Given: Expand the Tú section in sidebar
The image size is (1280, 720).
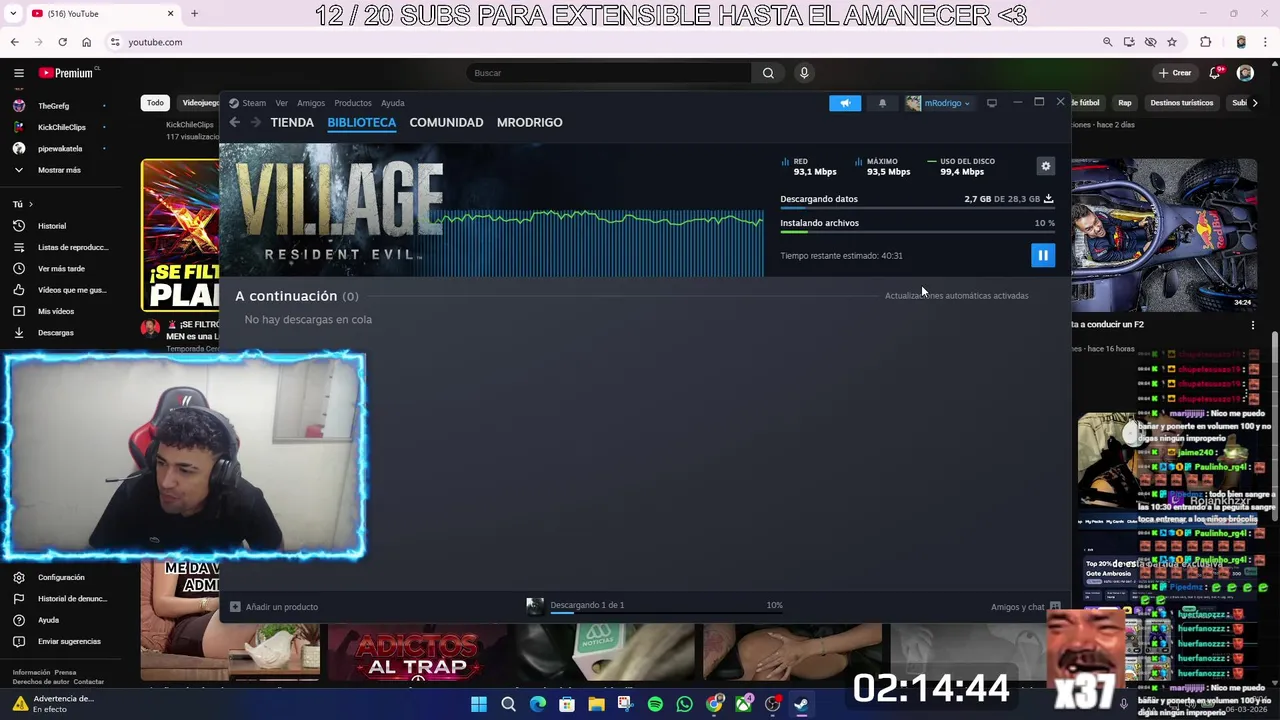Looking at the screenshot, I should pos(22,204).
